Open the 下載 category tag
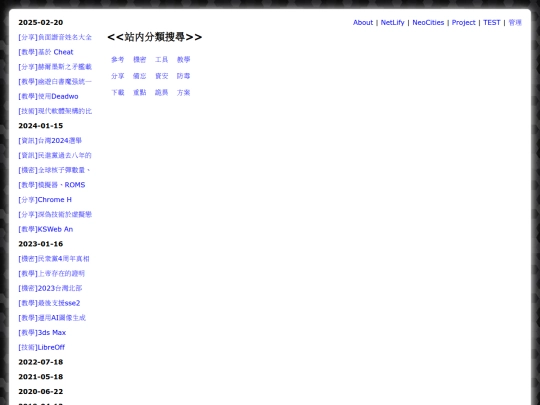The height and width of the screenshot is (405, 540). click(117, 93)
